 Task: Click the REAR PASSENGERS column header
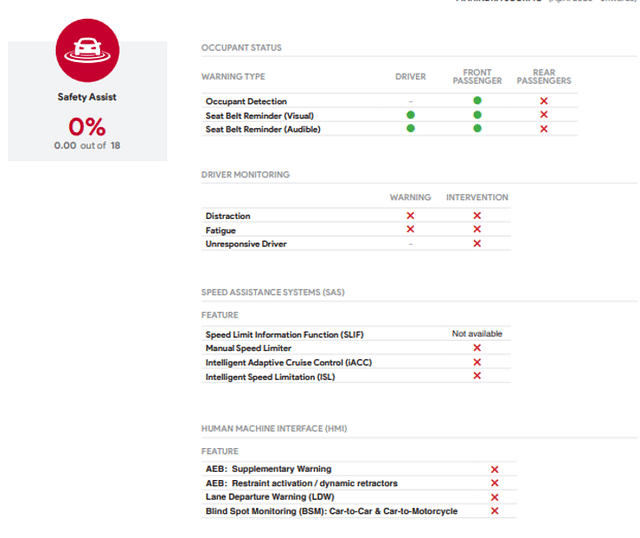tap(544, 77)
